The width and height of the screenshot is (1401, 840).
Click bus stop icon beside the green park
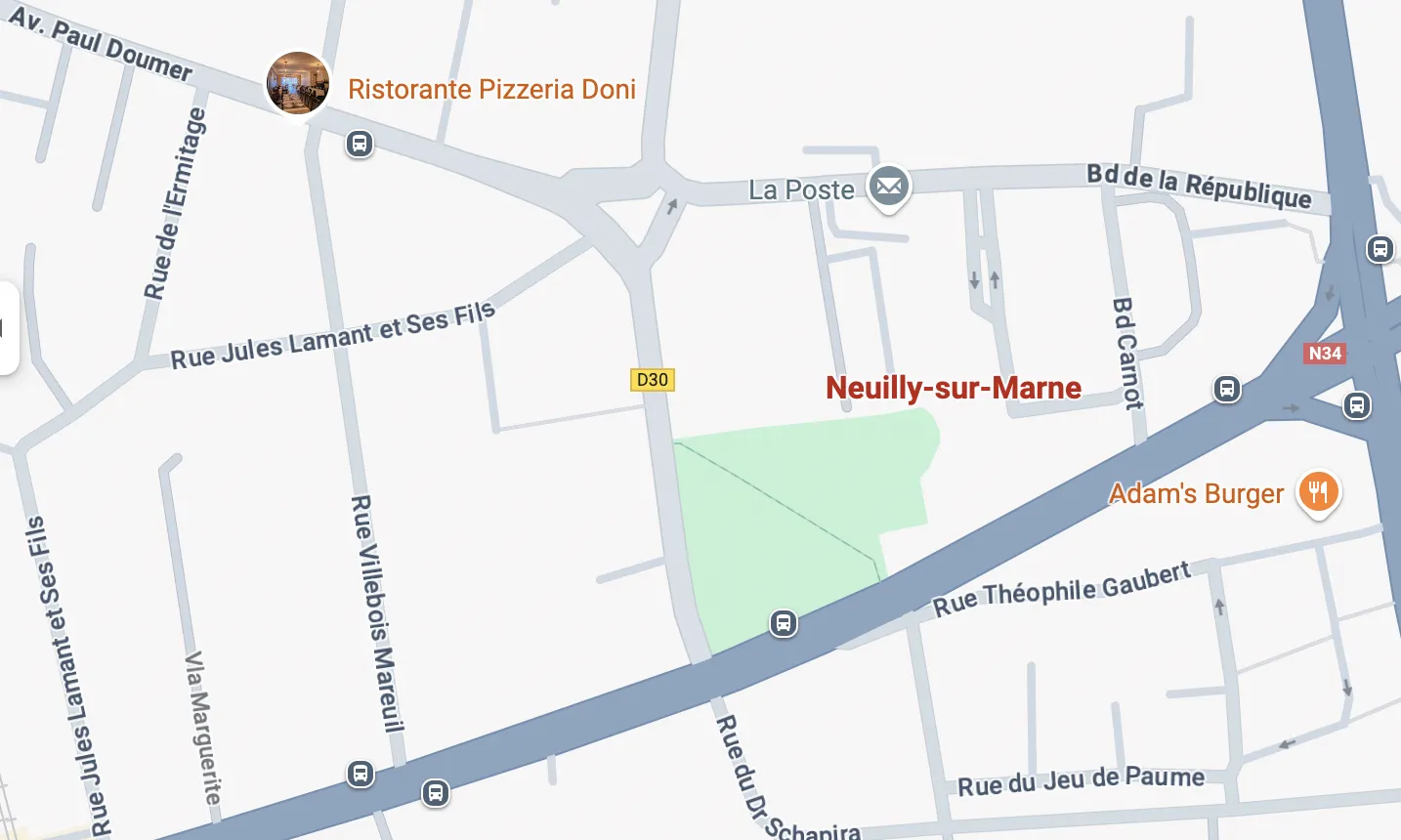(784, 622)
